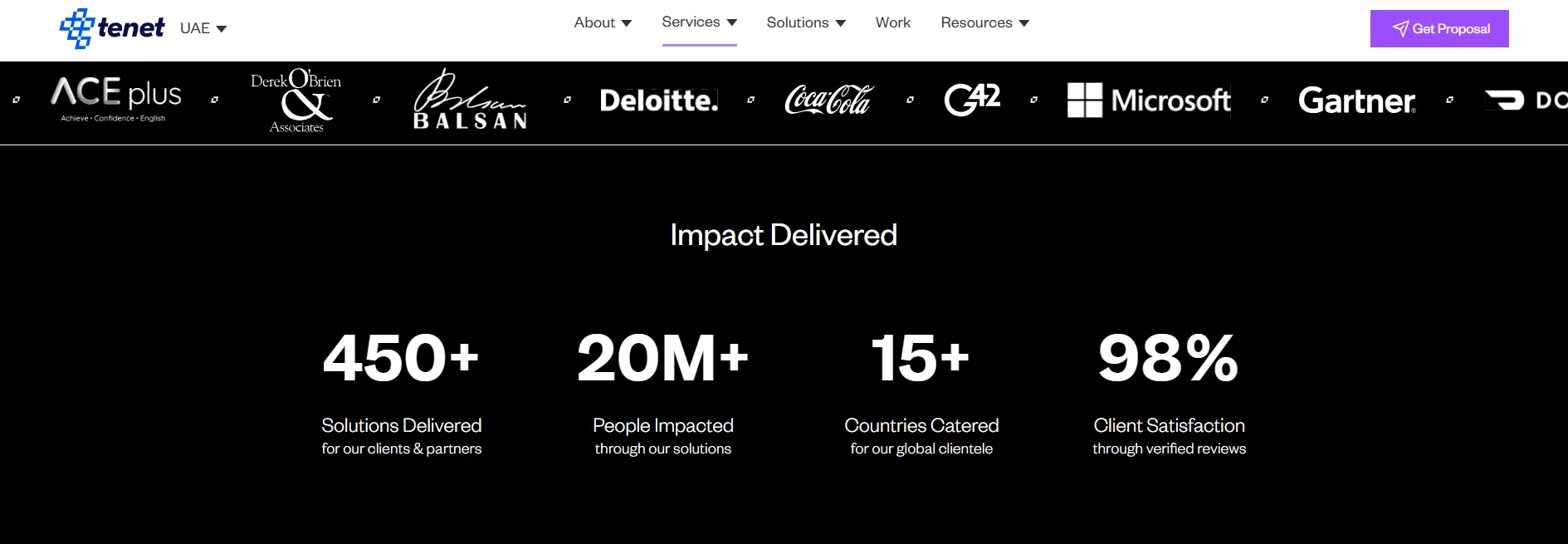Click the Microsoft logo
1568x544 pixels.
(1149, 100)
